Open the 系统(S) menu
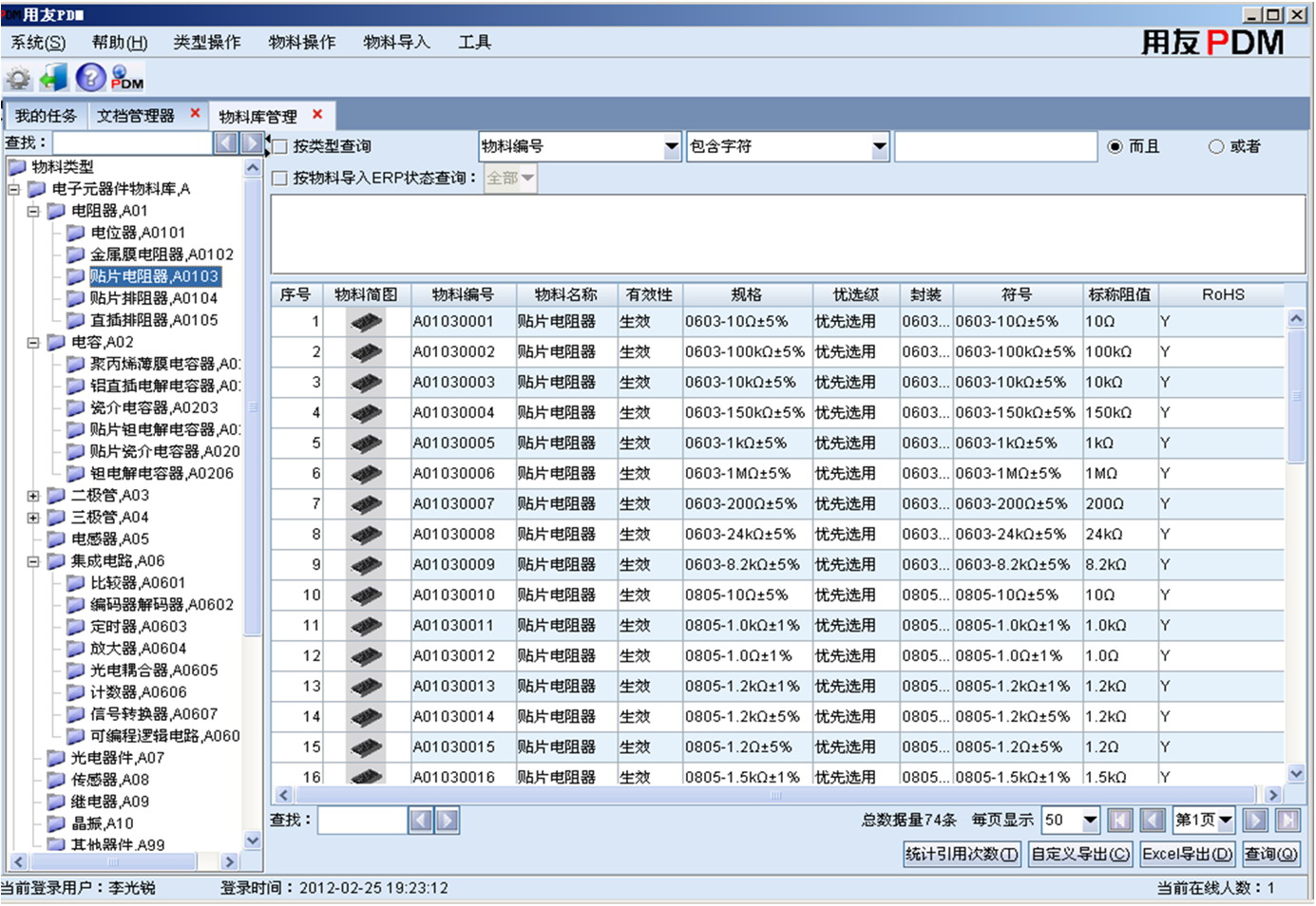 [38, 43]
